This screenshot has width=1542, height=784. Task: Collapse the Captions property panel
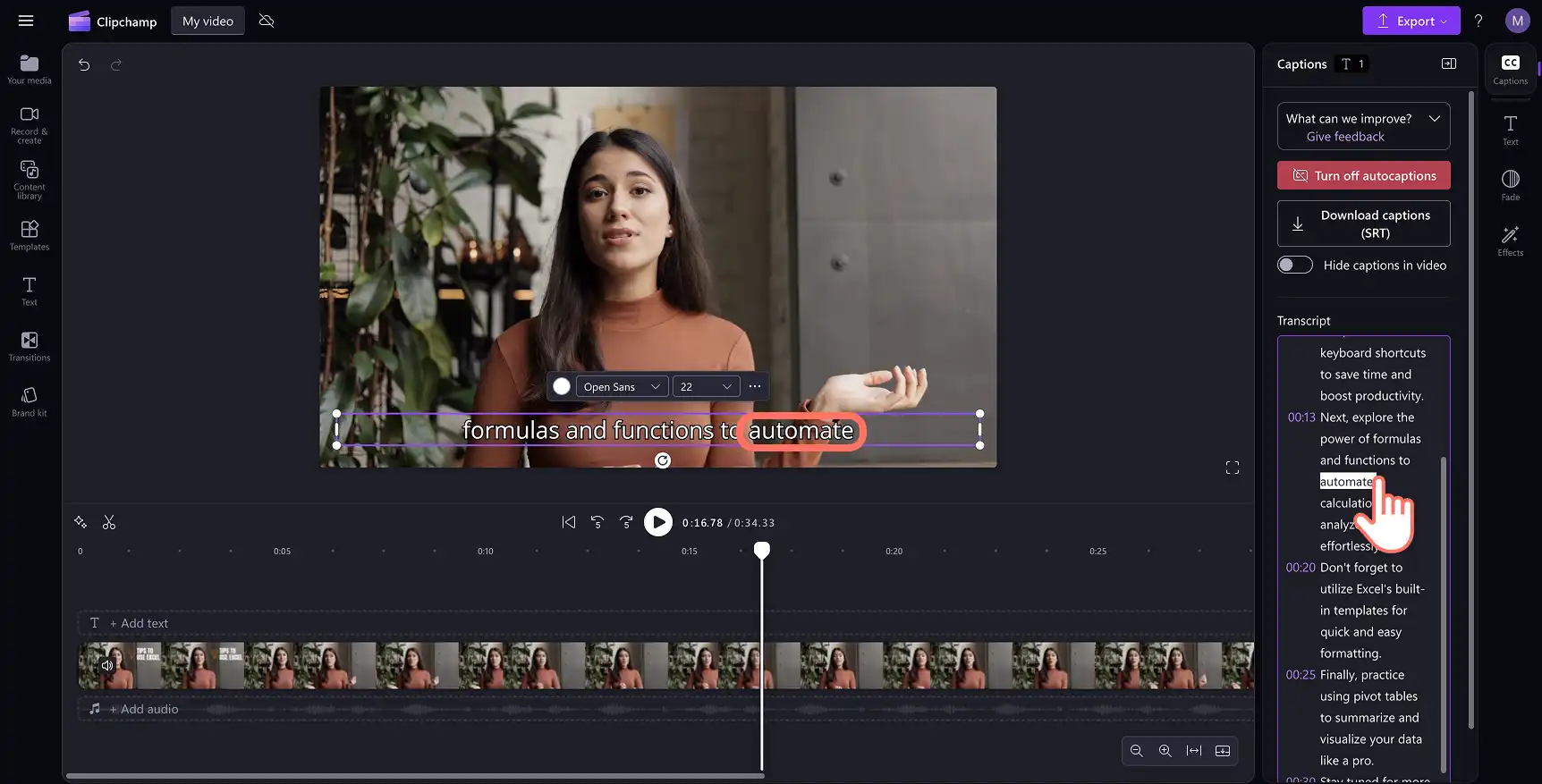click(x=1449, y=63)
